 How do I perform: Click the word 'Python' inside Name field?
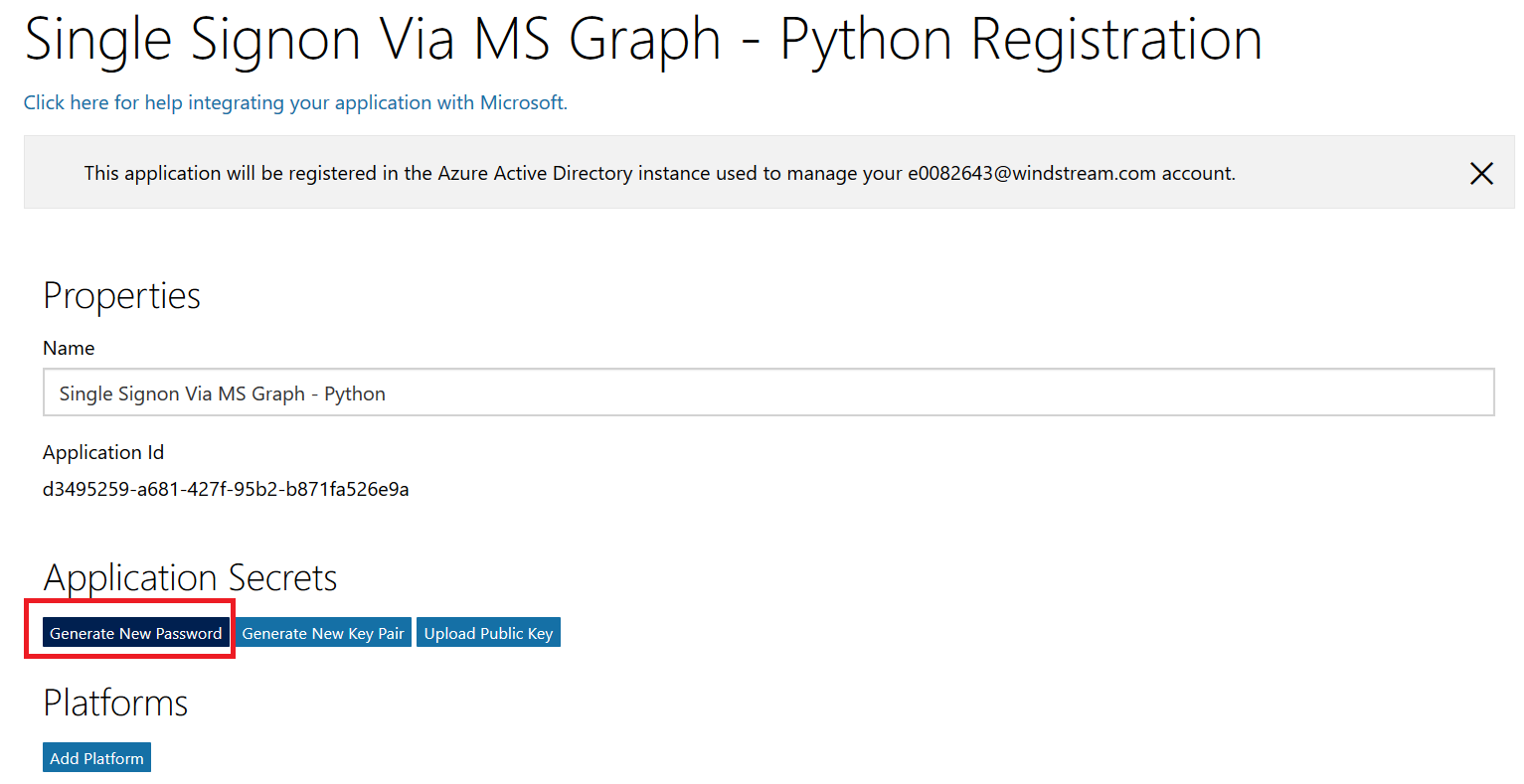(x=355, y=393)
